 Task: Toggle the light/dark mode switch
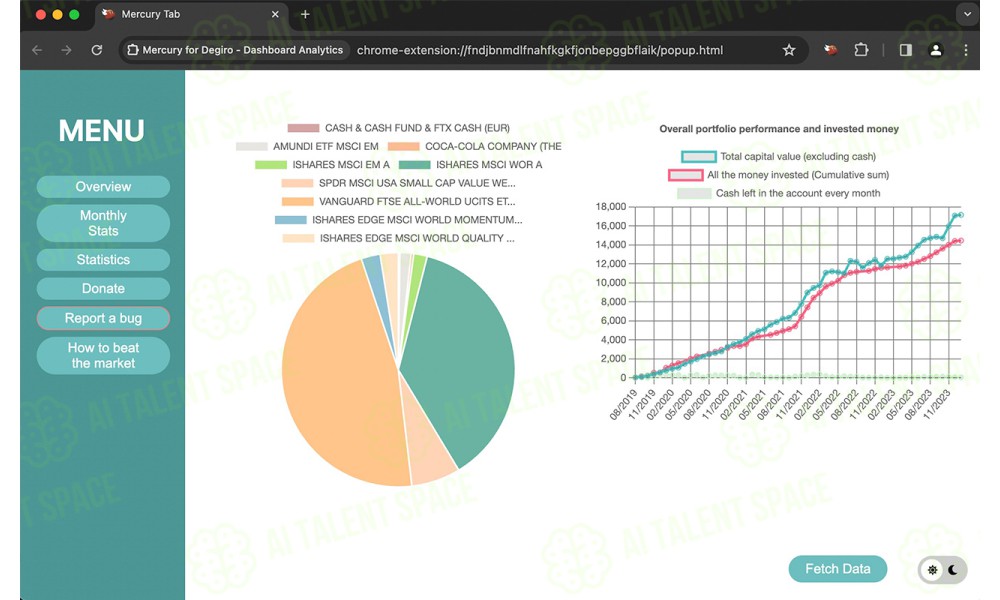(x=943, y=569)
